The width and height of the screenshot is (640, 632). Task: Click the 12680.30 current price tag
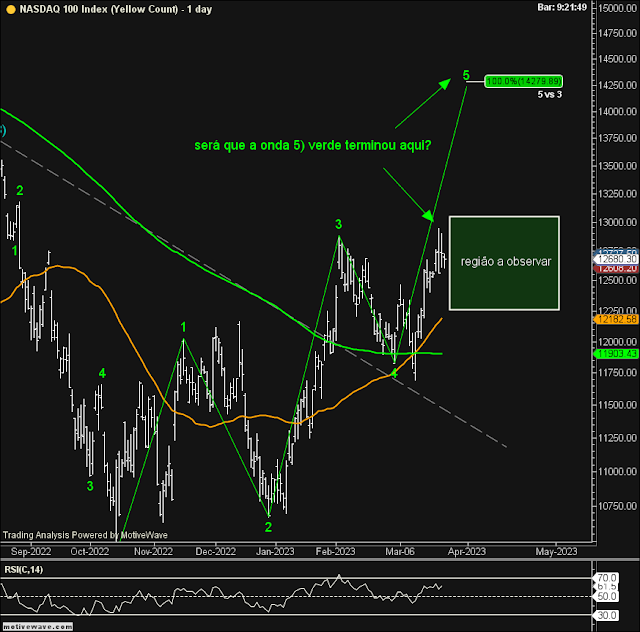click(616, 259)
